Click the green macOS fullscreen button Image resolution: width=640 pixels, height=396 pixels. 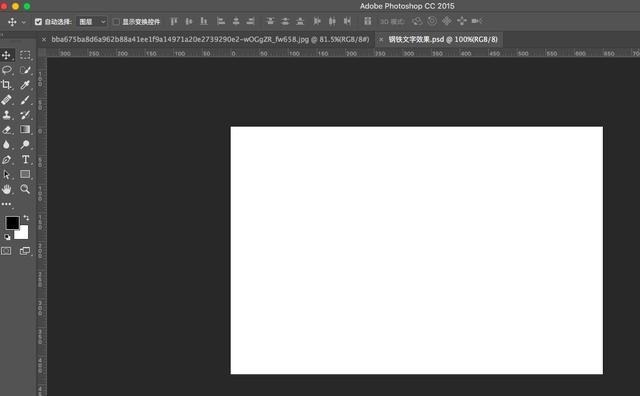(27, 6)
